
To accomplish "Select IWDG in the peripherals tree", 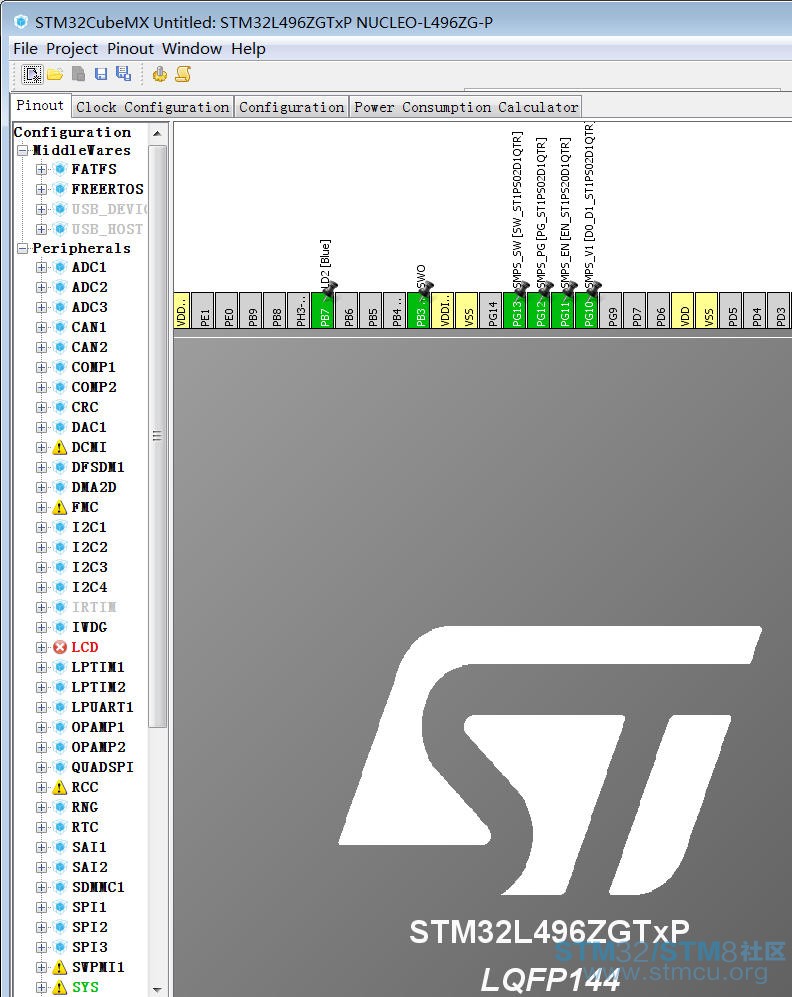I will 90,628.
